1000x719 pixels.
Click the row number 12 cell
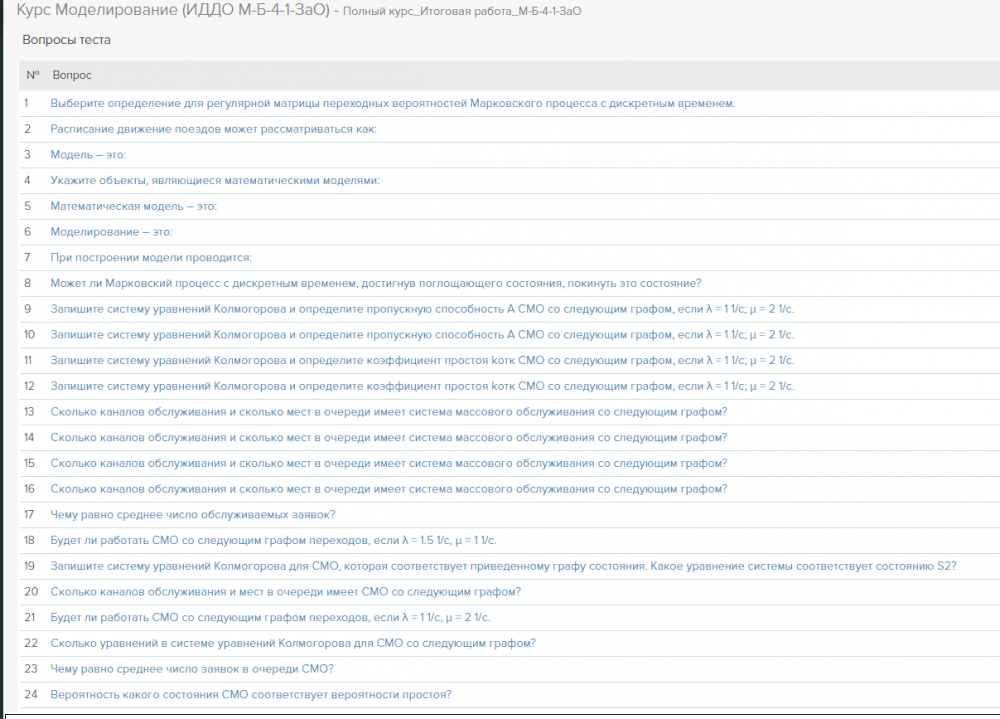[x=29, y=386]
